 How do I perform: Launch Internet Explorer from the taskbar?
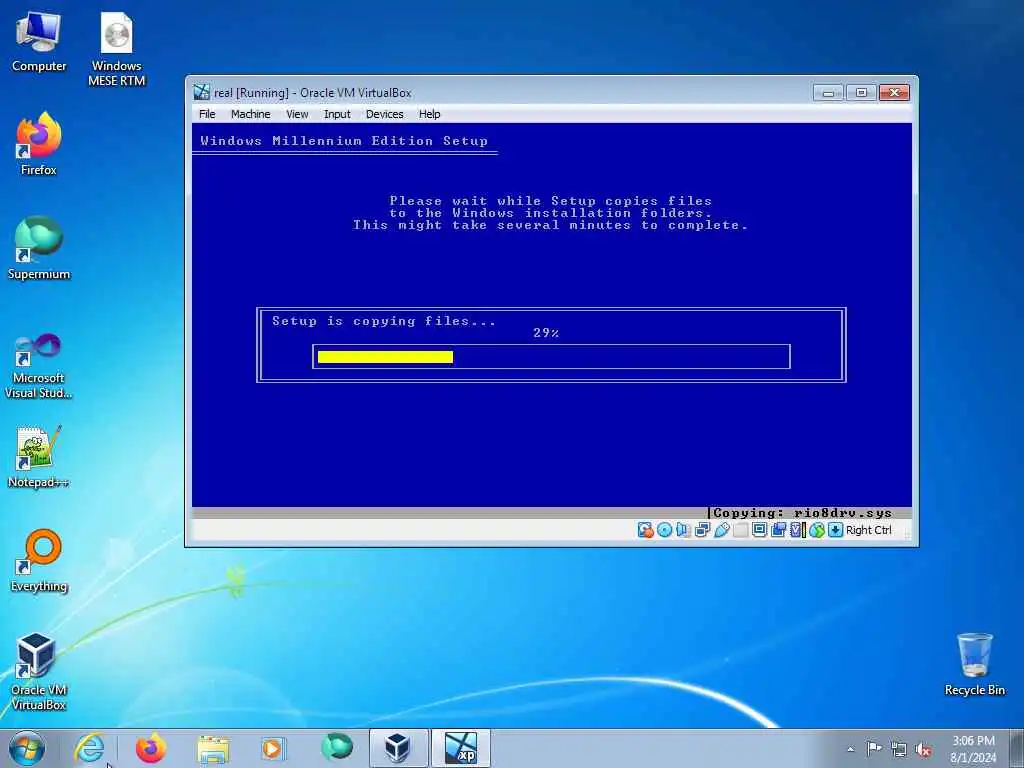(x=89, y=748)
